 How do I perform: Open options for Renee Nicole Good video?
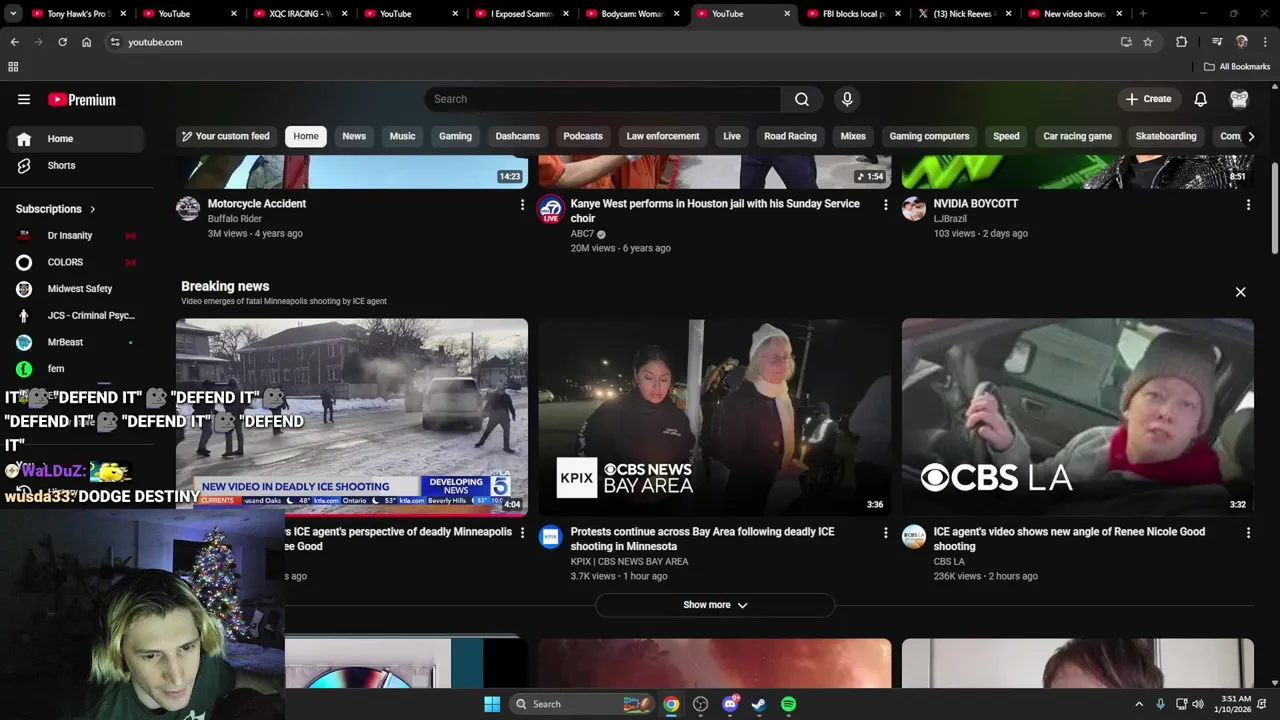pos(1248,533)
